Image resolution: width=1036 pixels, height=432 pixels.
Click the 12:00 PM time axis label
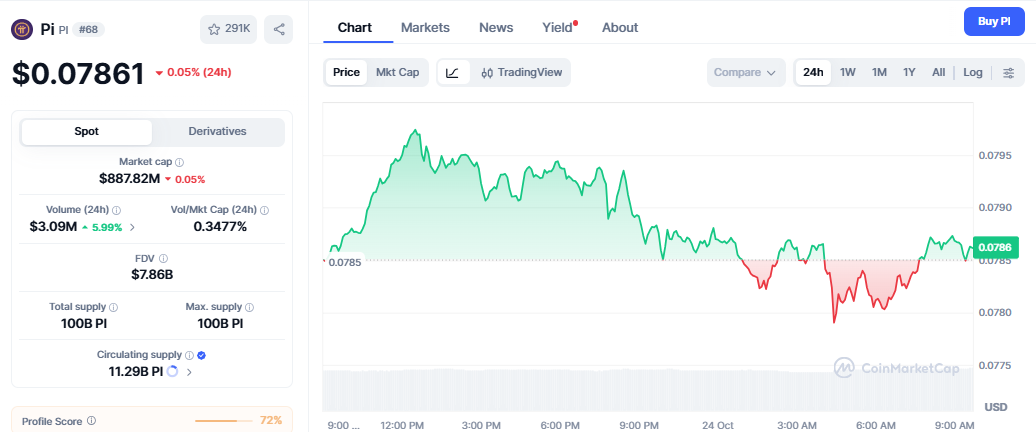(x=402, y=425)
